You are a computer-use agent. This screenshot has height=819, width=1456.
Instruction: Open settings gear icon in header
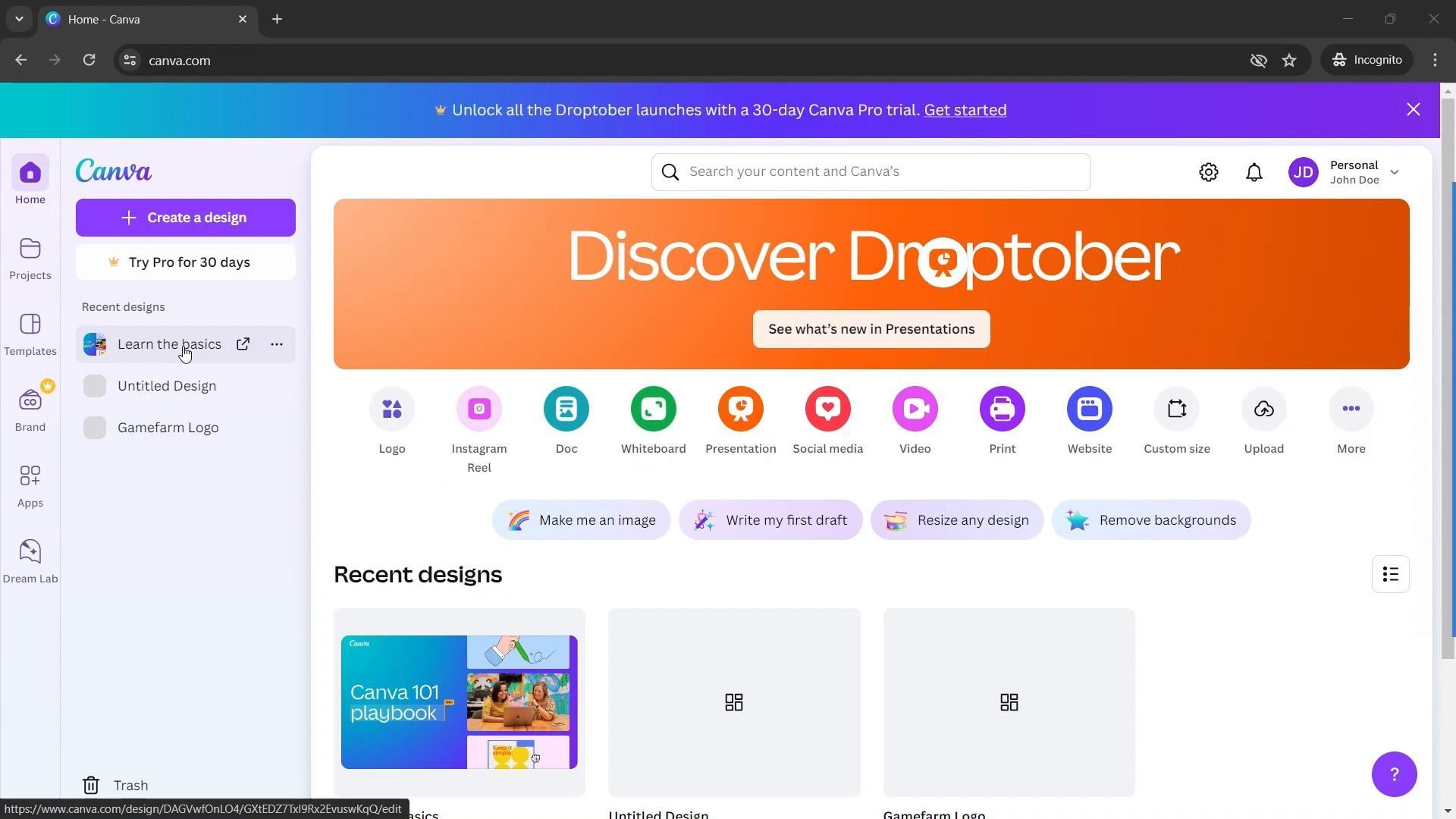(x=1209, y=173)
